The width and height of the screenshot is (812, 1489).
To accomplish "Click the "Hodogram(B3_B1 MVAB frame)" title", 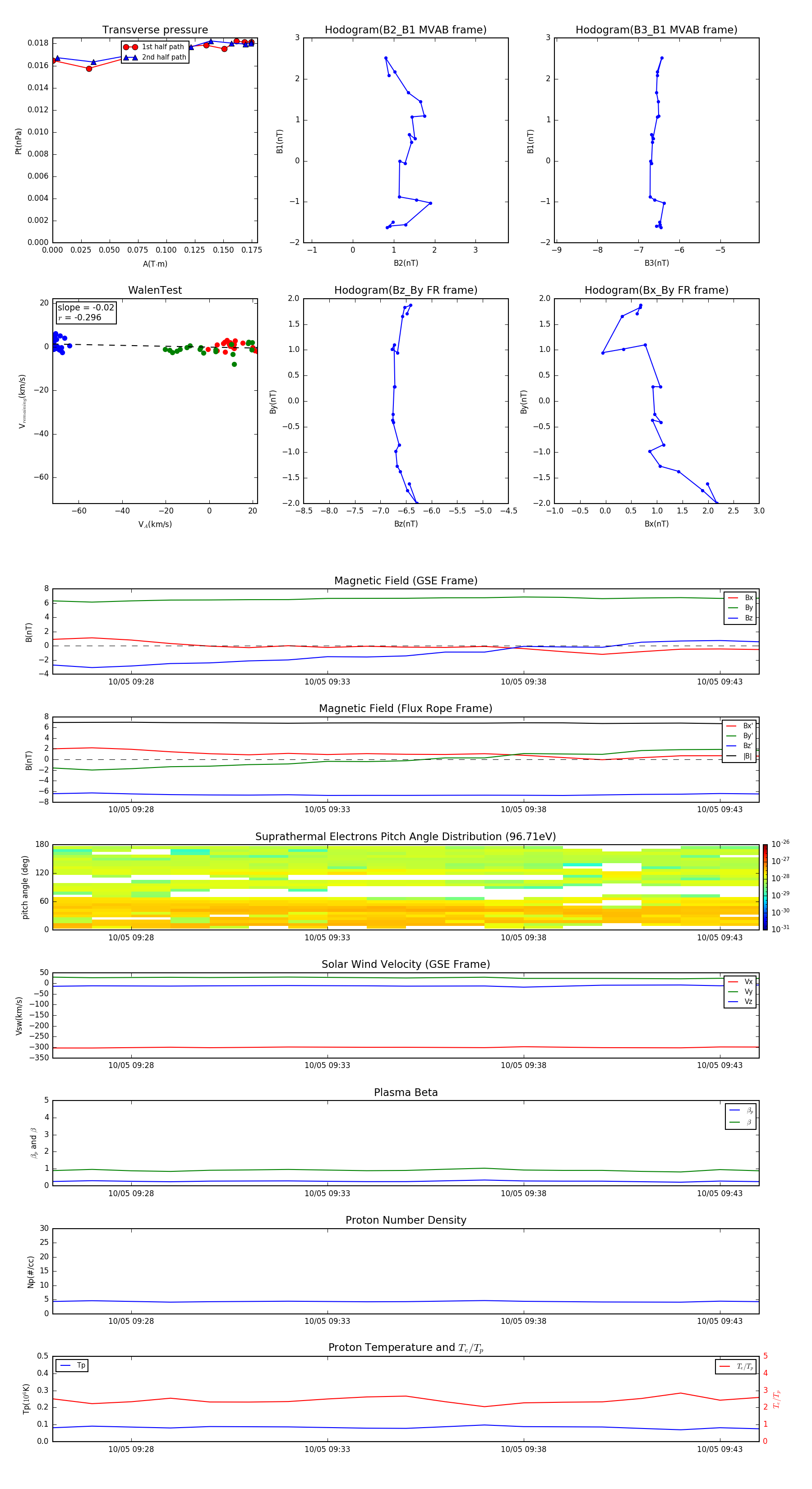I will coord(656,30).
